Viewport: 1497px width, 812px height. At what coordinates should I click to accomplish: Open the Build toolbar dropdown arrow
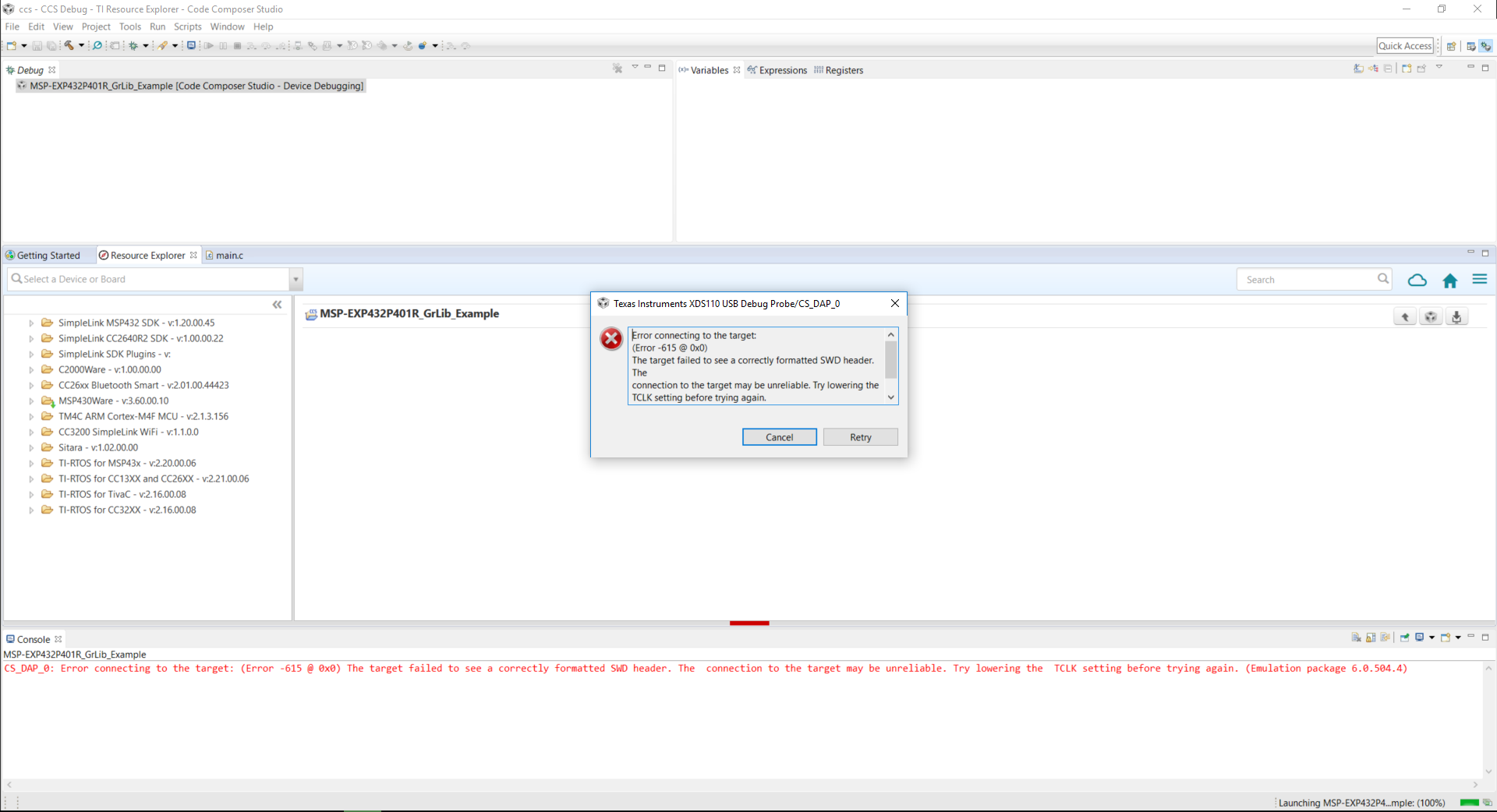point(81,46)
